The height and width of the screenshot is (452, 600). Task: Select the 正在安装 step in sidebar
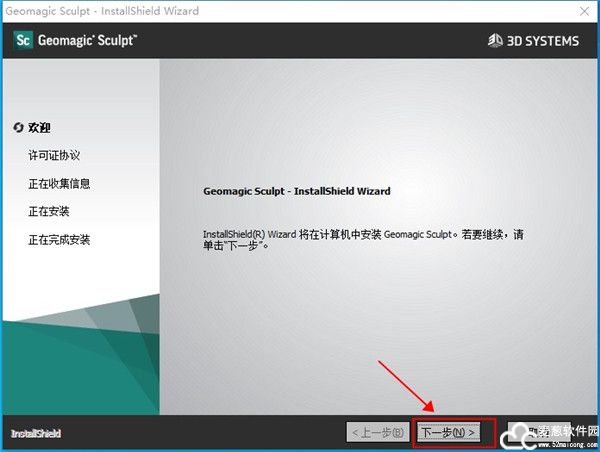click(x=49, y=211)
